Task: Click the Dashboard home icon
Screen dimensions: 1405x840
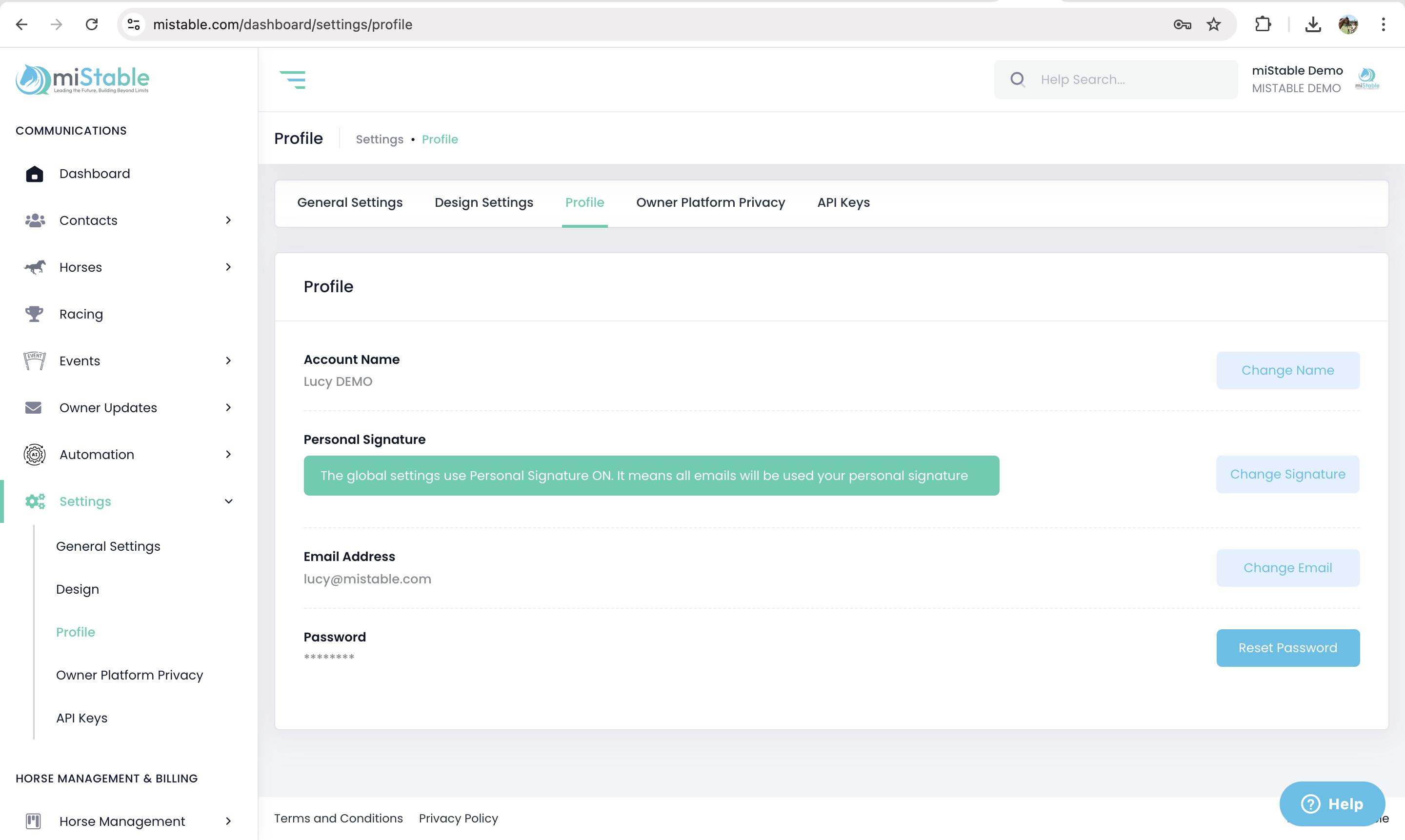Action: tap(34, 174)
